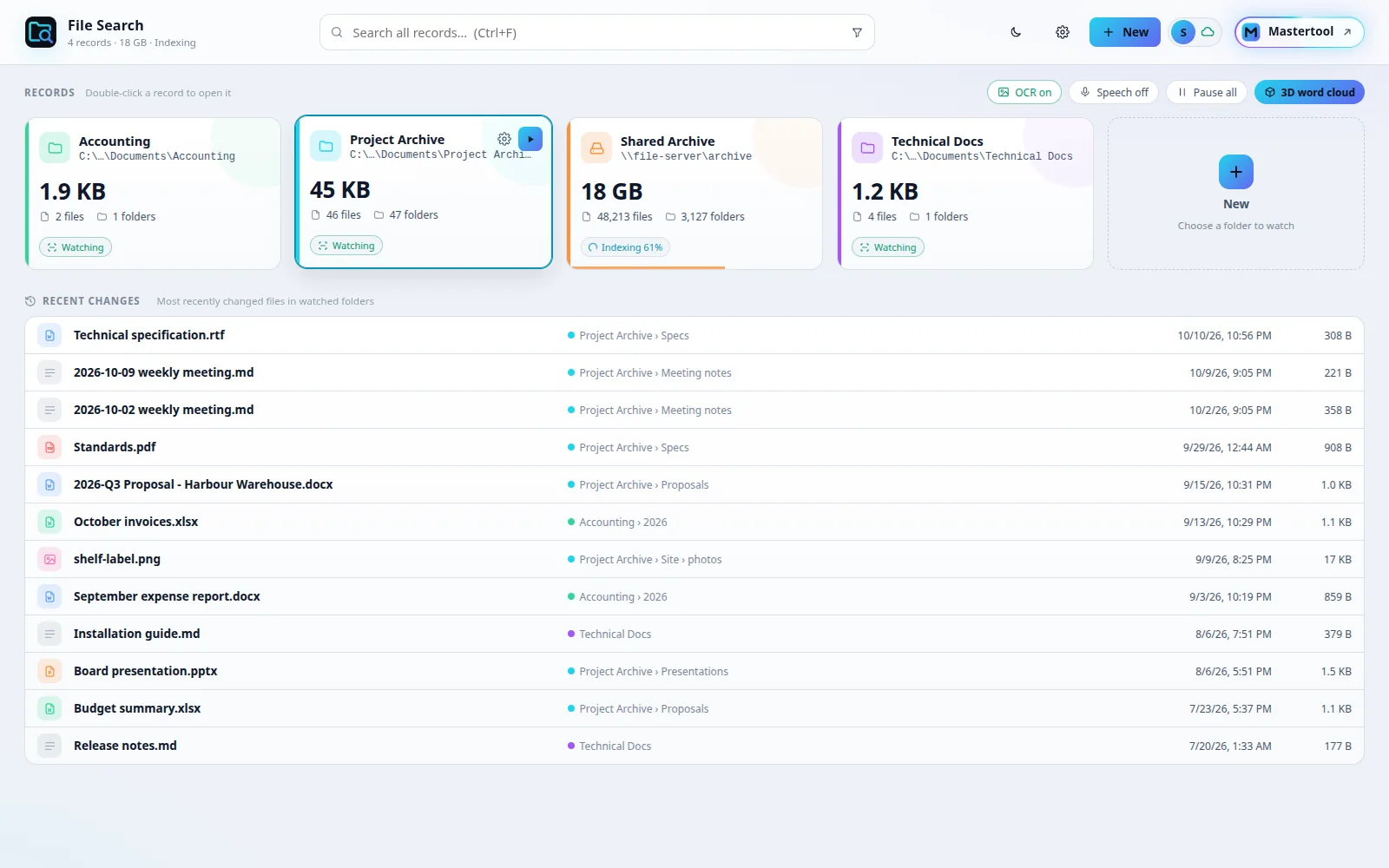Open the search filter funnel icon
Image resolution: width=1389 pixels, height=868 pixels.
857,33
